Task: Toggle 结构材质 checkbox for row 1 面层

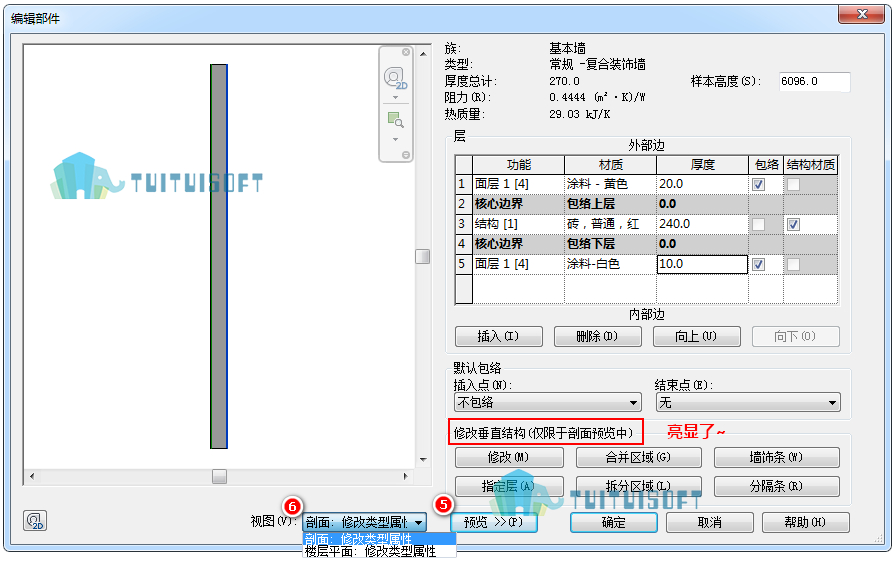Action: (793, 185)
